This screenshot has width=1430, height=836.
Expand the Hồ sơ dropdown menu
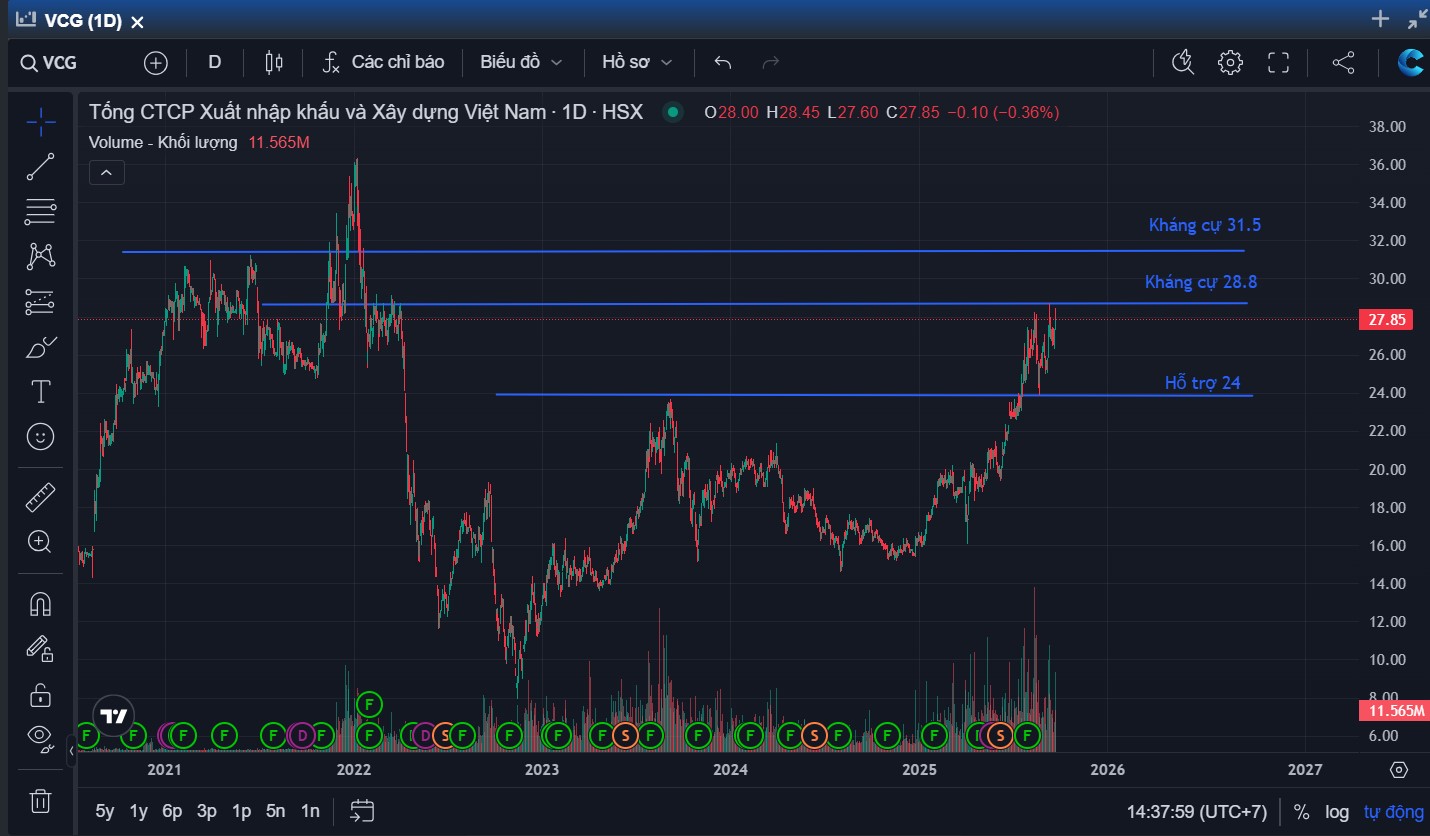tap(636, 62)
